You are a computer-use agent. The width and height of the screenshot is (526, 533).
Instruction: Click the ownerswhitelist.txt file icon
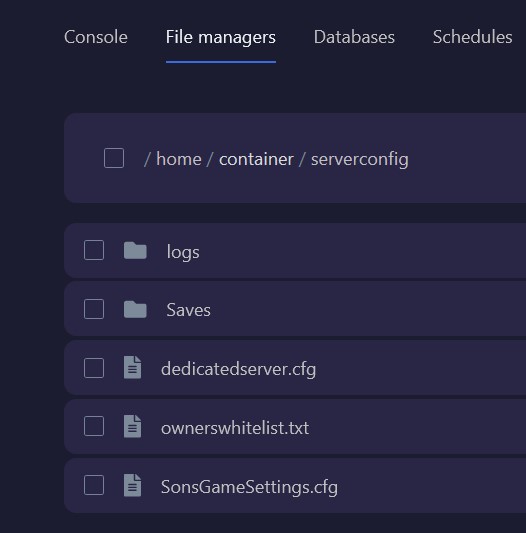132,426
